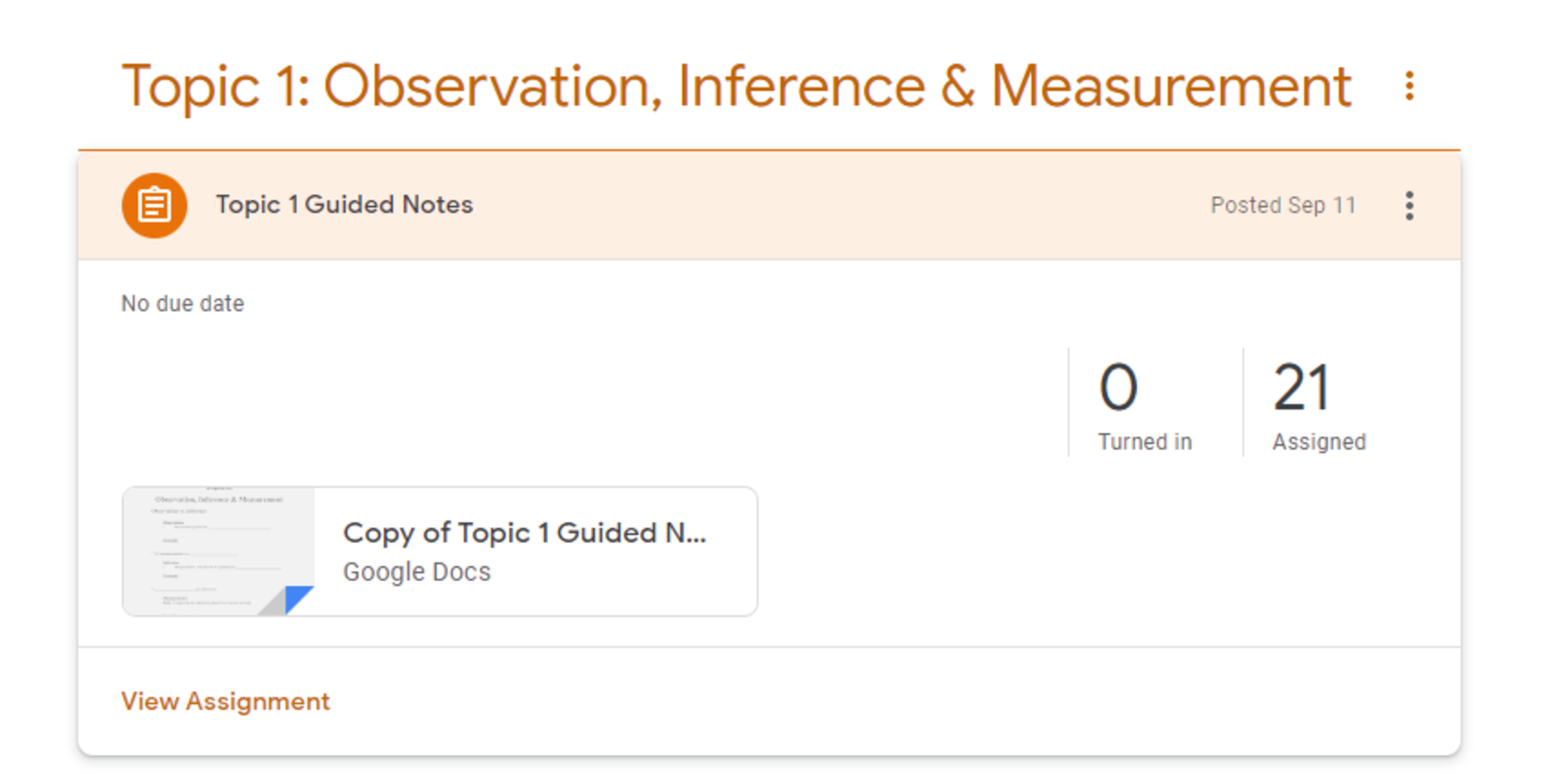Open Topic 1 Guided Notes more options
This screenshot has height=779, width=1568.
coord(1409,205)
